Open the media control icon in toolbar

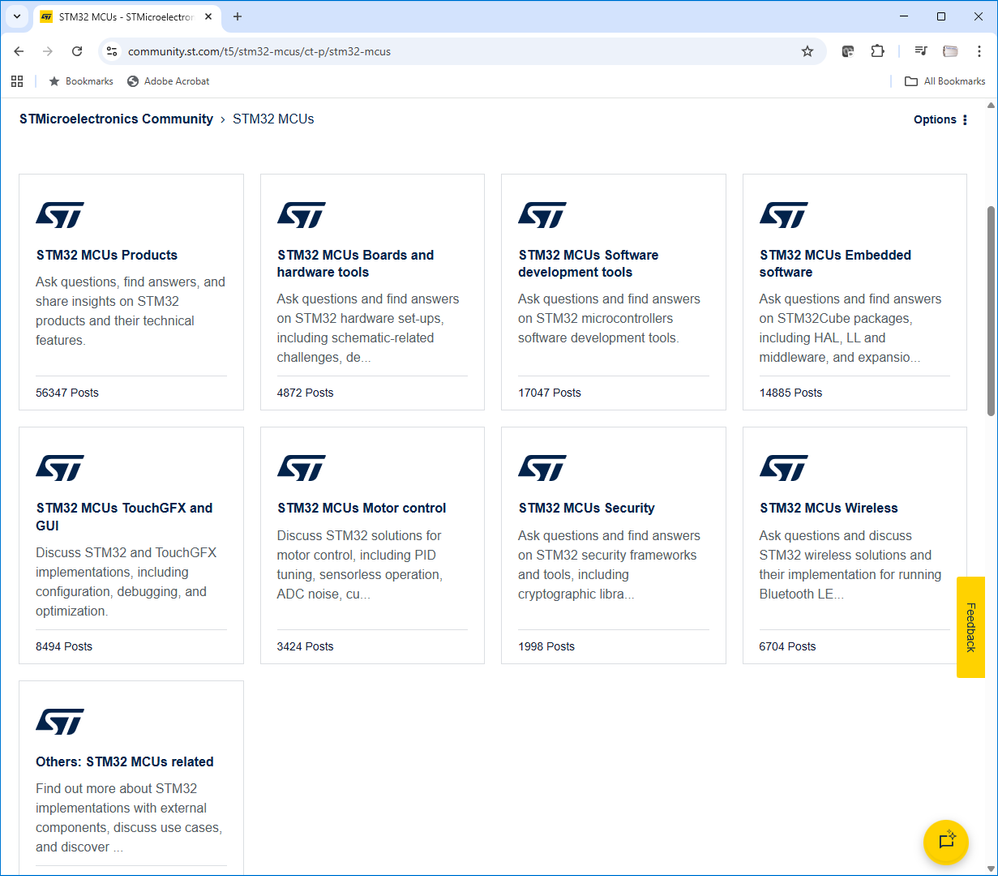click(920, 52)
